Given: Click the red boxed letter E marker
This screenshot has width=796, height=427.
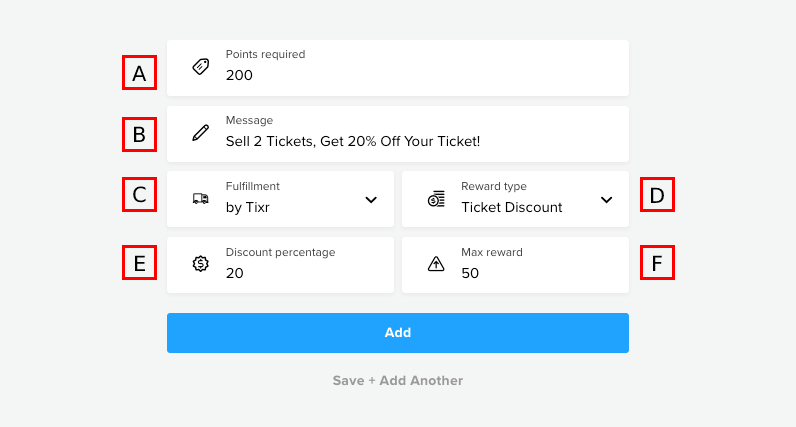Looking at the screenshot, I should tap(140, 262).
